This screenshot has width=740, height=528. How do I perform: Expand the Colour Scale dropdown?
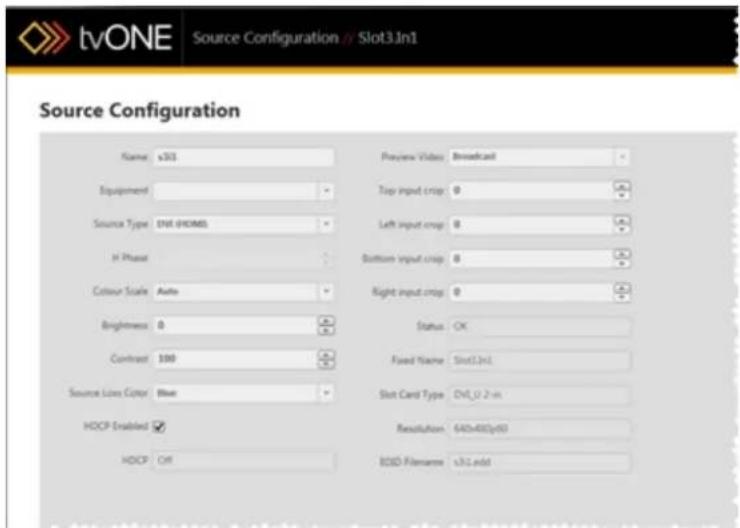[x=326, y=292]
